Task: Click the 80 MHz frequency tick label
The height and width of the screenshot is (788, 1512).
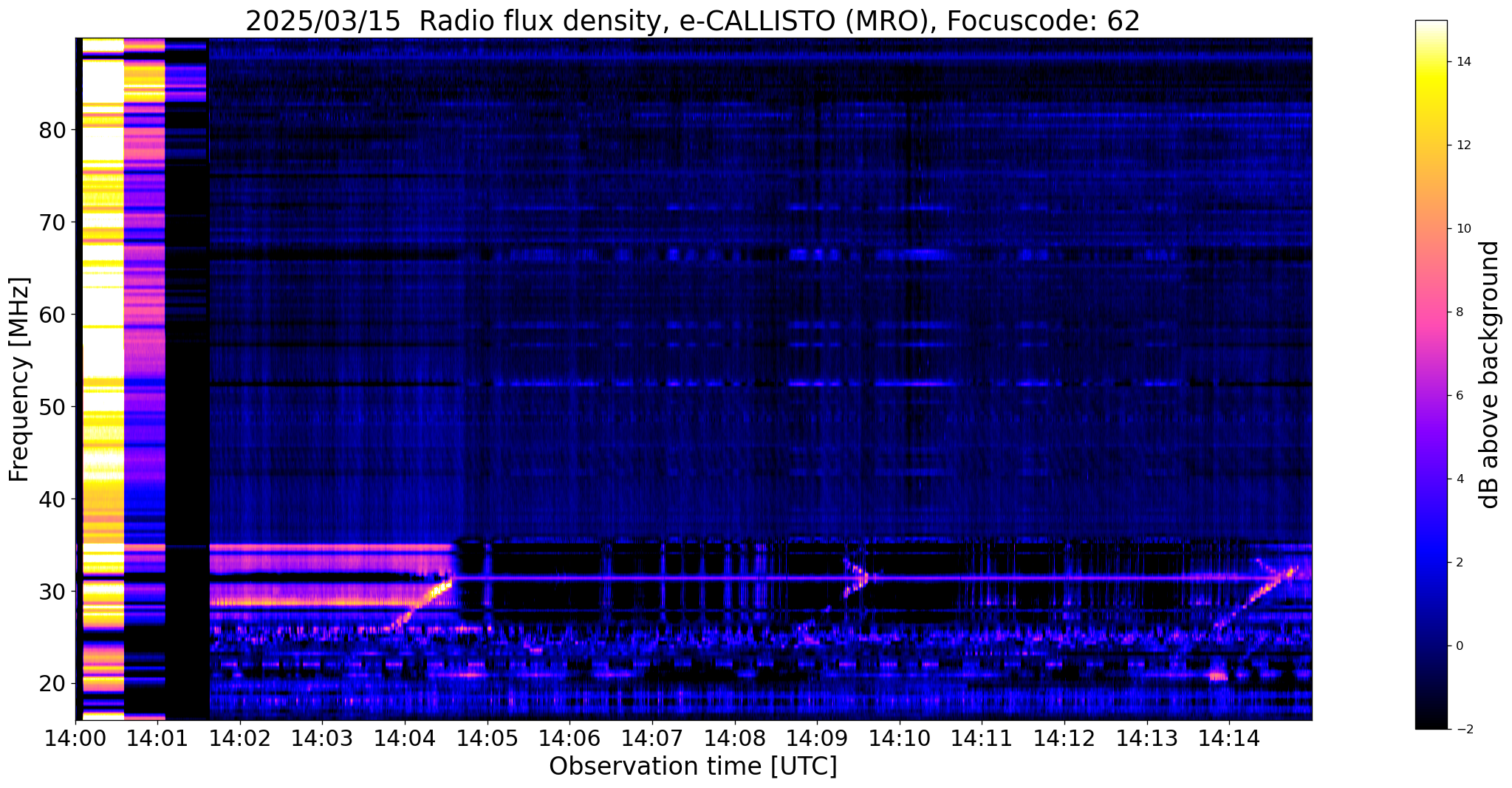Action: (52, 130)
